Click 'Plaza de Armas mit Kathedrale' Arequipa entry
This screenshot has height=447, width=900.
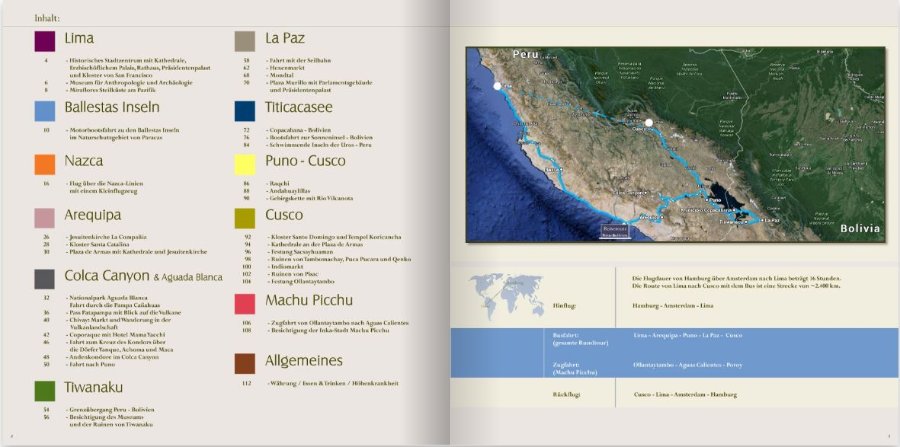coord(137,251)
